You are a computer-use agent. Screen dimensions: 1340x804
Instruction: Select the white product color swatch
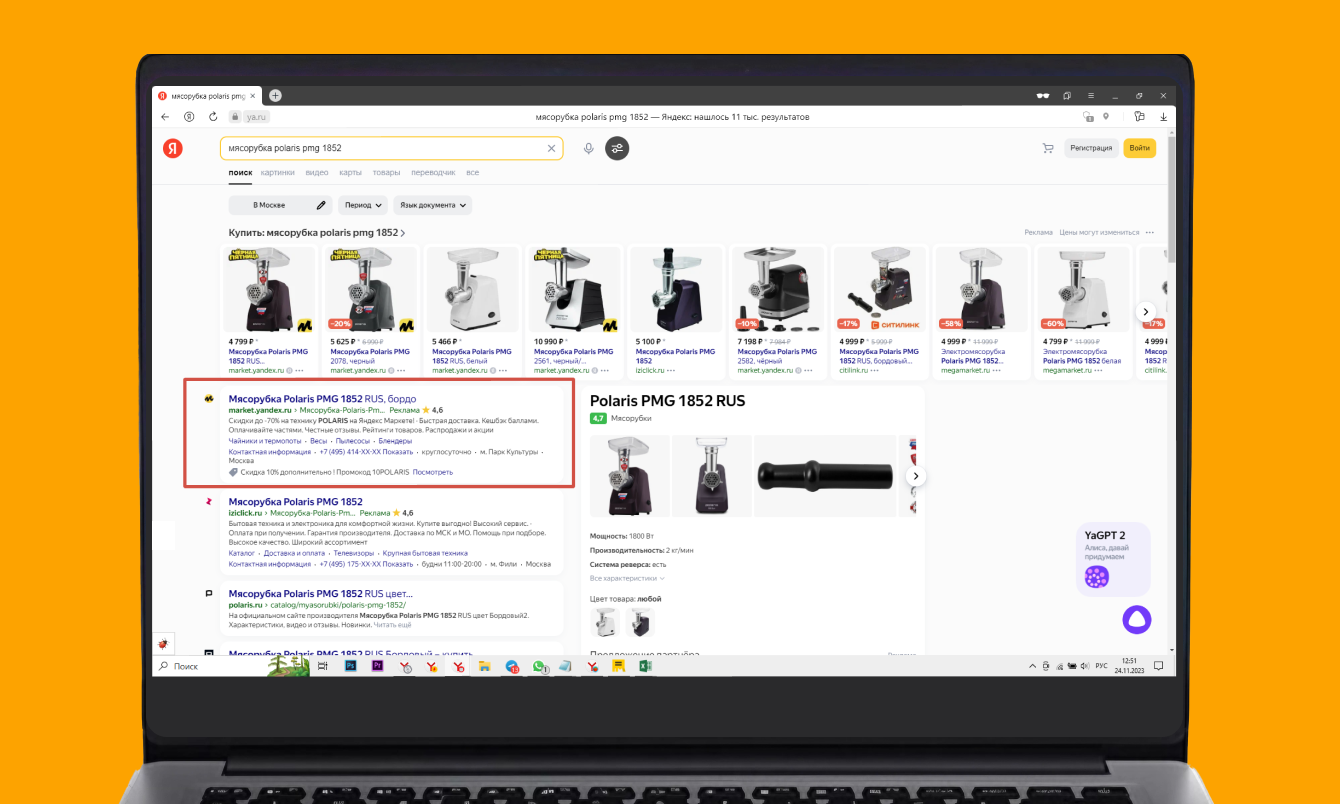point(604,623)
